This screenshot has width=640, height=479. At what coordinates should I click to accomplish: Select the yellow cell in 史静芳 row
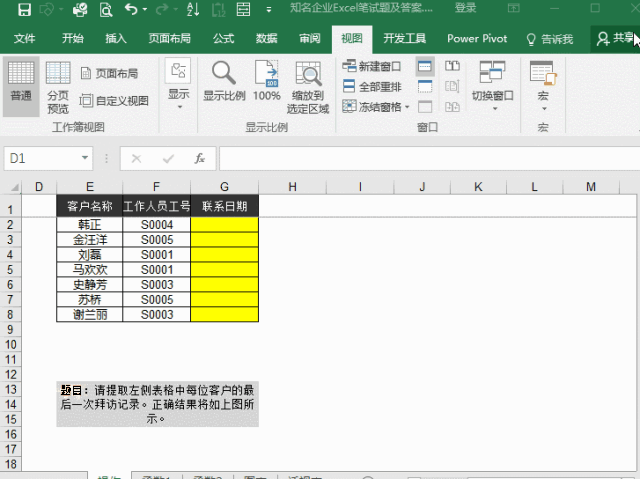pos(224,284)
